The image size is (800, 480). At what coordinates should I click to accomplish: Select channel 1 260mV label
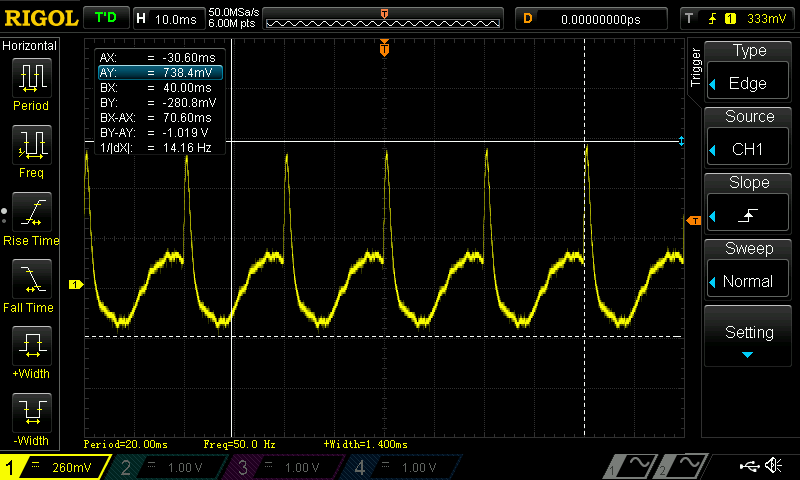point(57,467)
